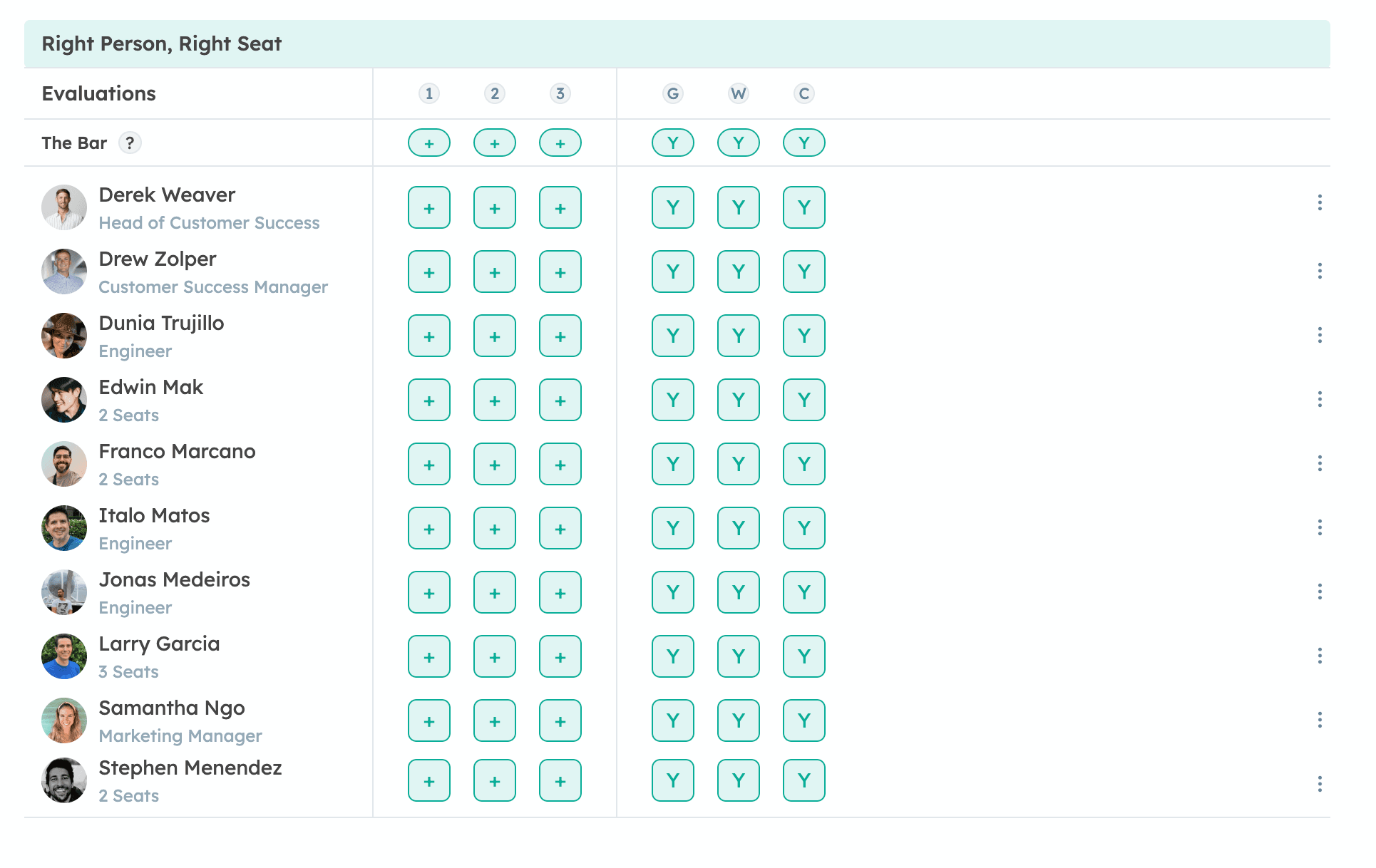
Task: Toggle Larry Garcia's C value rating
Action: pos(803,656)
